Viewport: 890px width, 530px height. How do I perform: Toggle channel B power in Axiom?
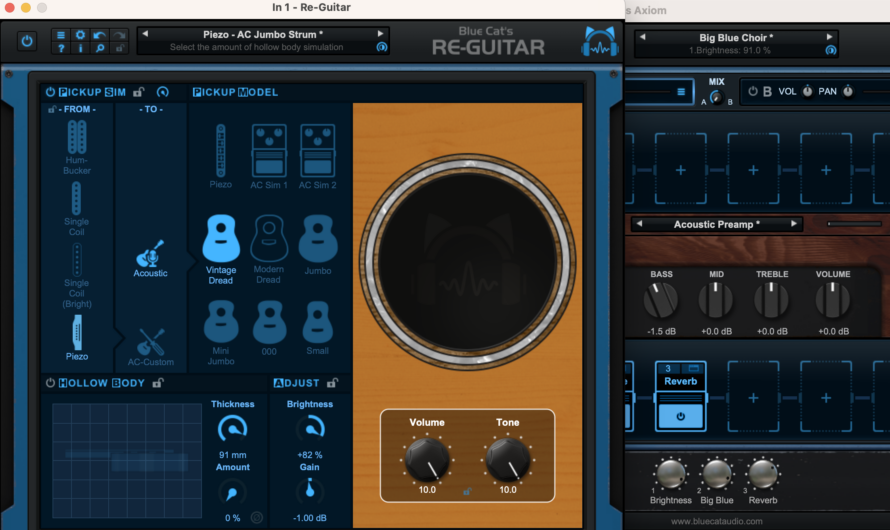point(753,91)
